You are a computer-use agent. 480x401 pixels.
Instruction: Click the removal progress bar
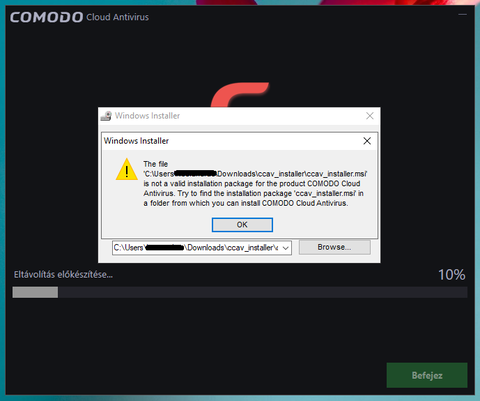click(240, 292)
